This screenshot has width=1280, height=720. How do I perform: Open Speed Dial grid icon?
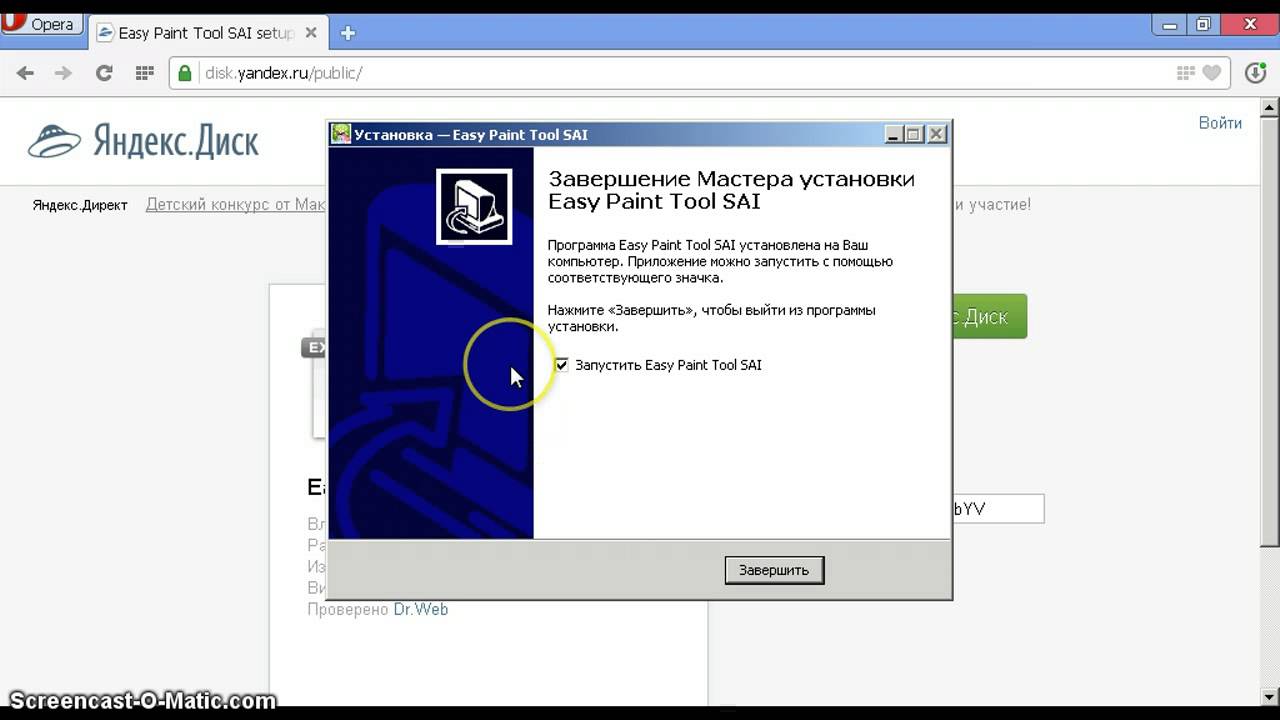(x=145, y=73)
